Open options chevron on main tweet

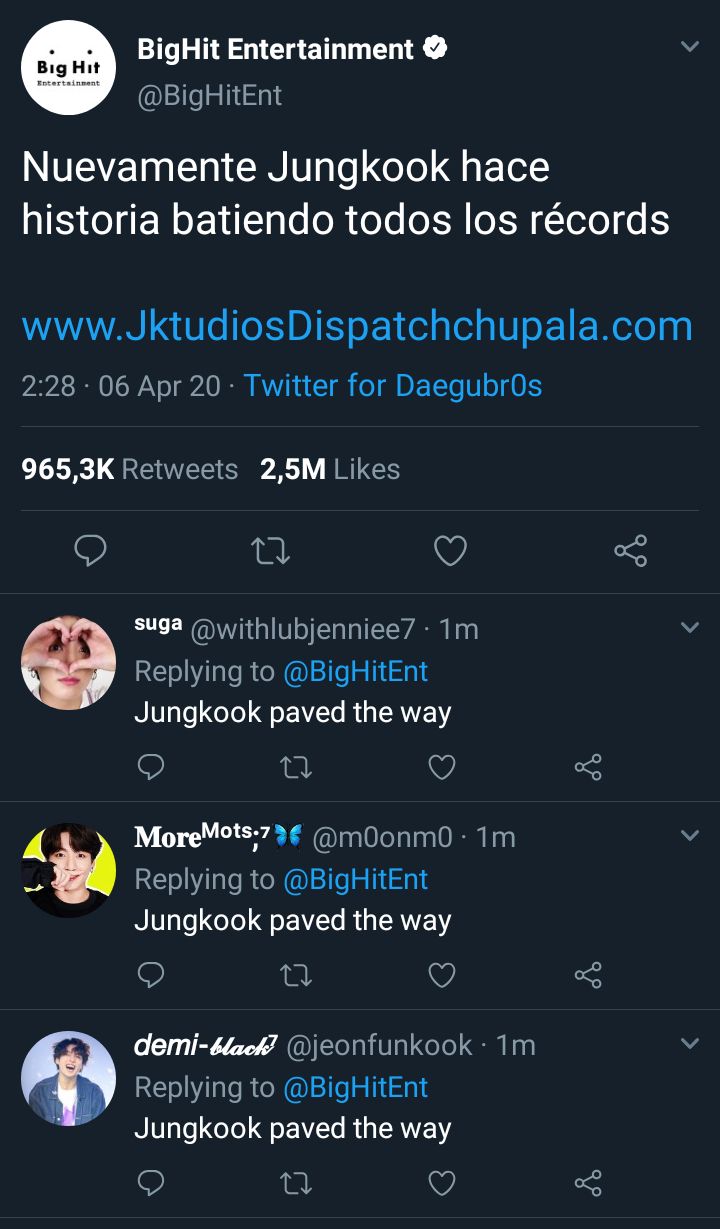click(690, 47)
